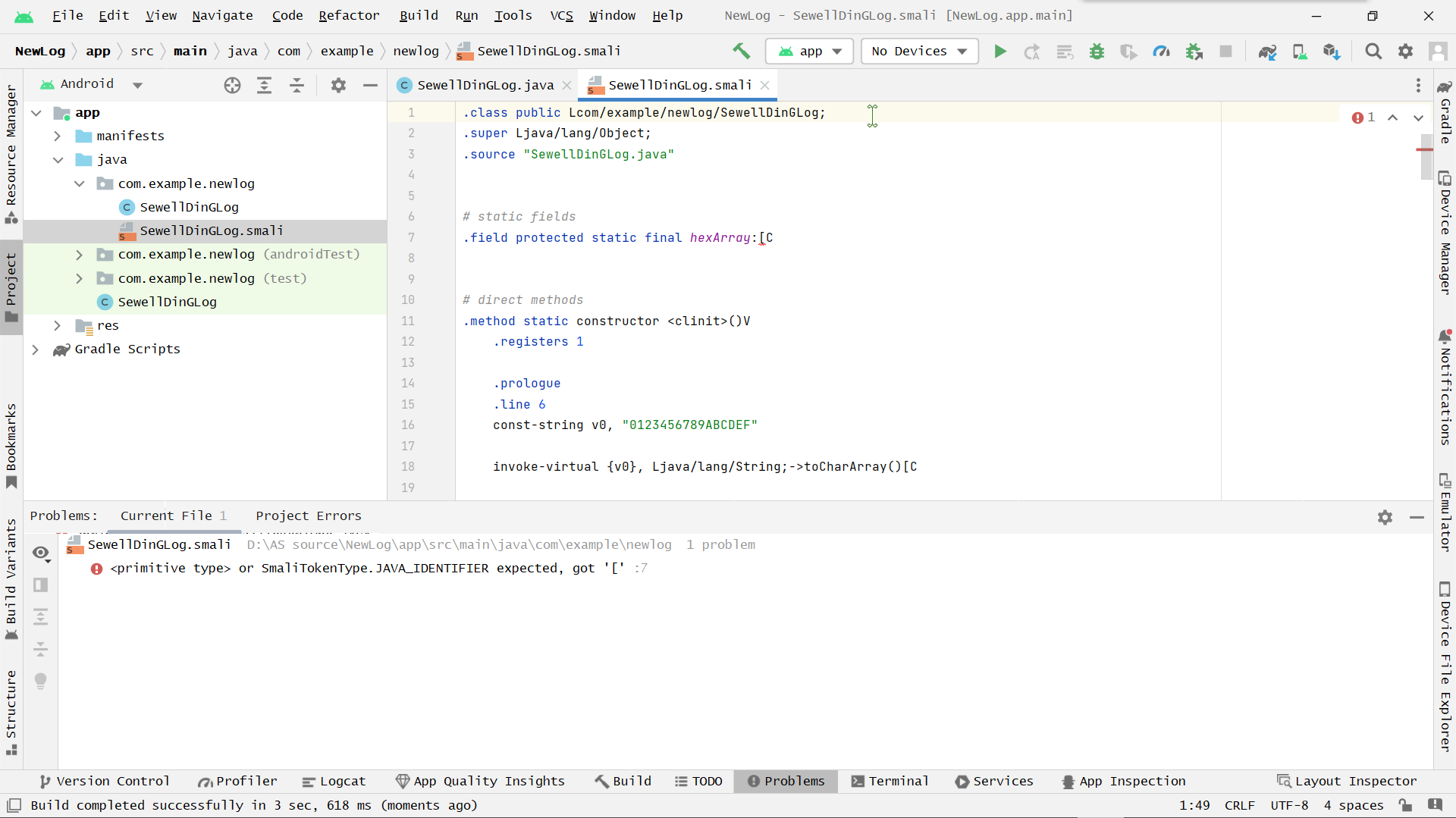The width and height of the screenshot is (1456, 818).
Task: Toggle the eye view options in Problems panel
Action: click(x=41, y=553)
